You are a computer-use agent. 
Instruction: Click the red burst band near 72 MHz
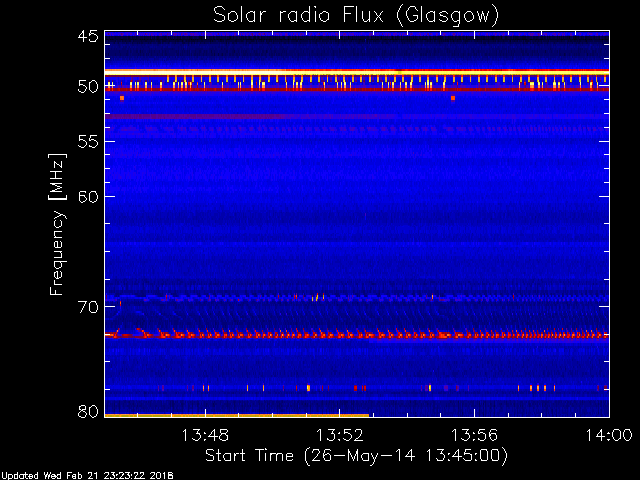tap(357, 335)
